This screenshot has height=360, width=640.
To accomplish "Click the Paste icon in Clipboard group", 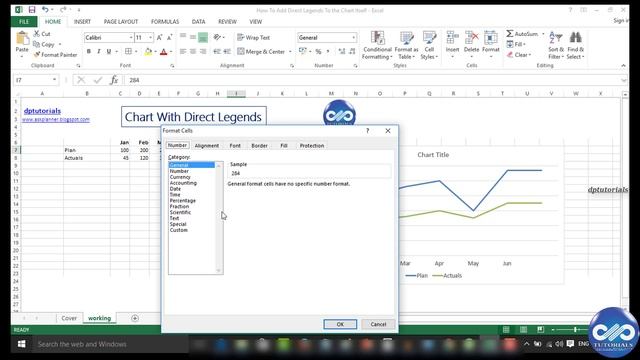I will pos(22,39).
